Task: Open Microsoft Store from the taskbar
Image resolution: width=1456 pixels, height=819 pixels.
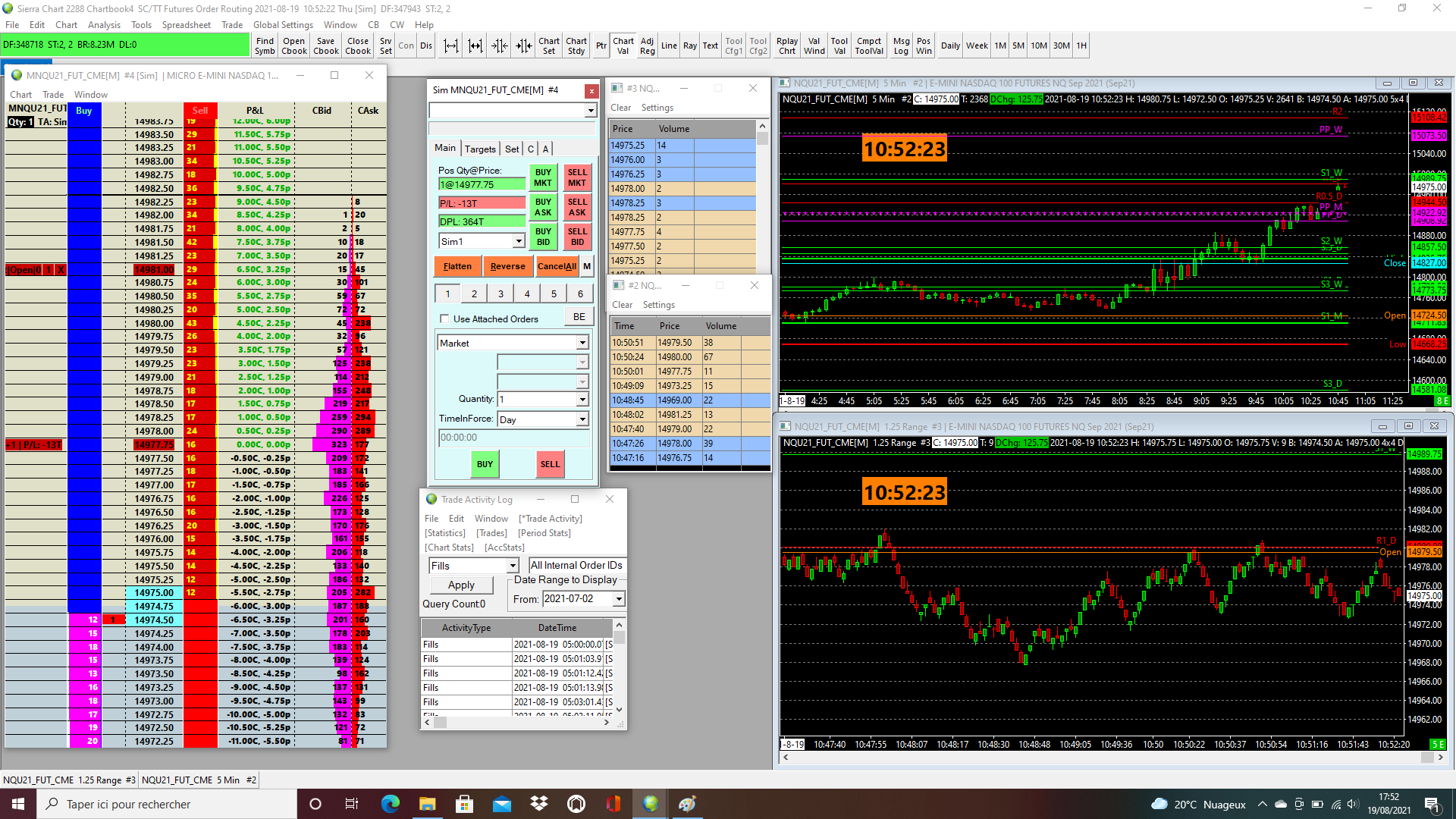Action: pyautogui.click(x=465, y=804)
